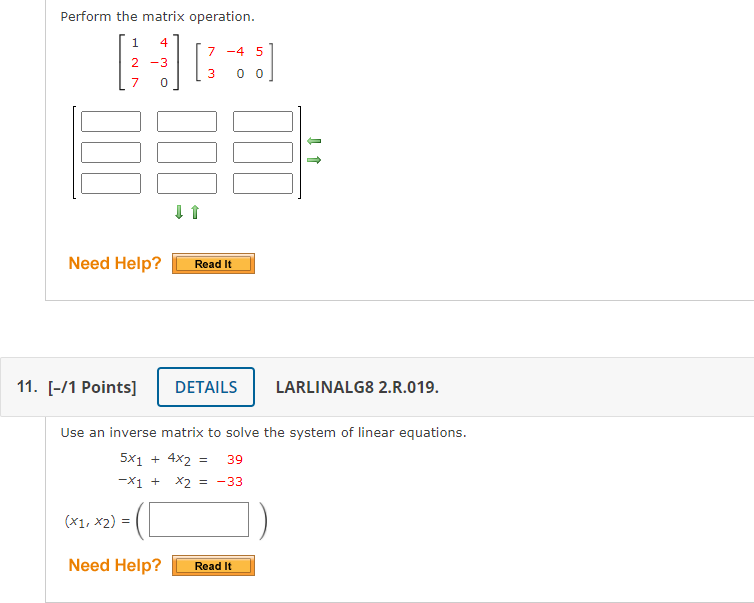Click the add-row down arrow icon
Viewport: 754px width, 603px height.
click(179, 212)
